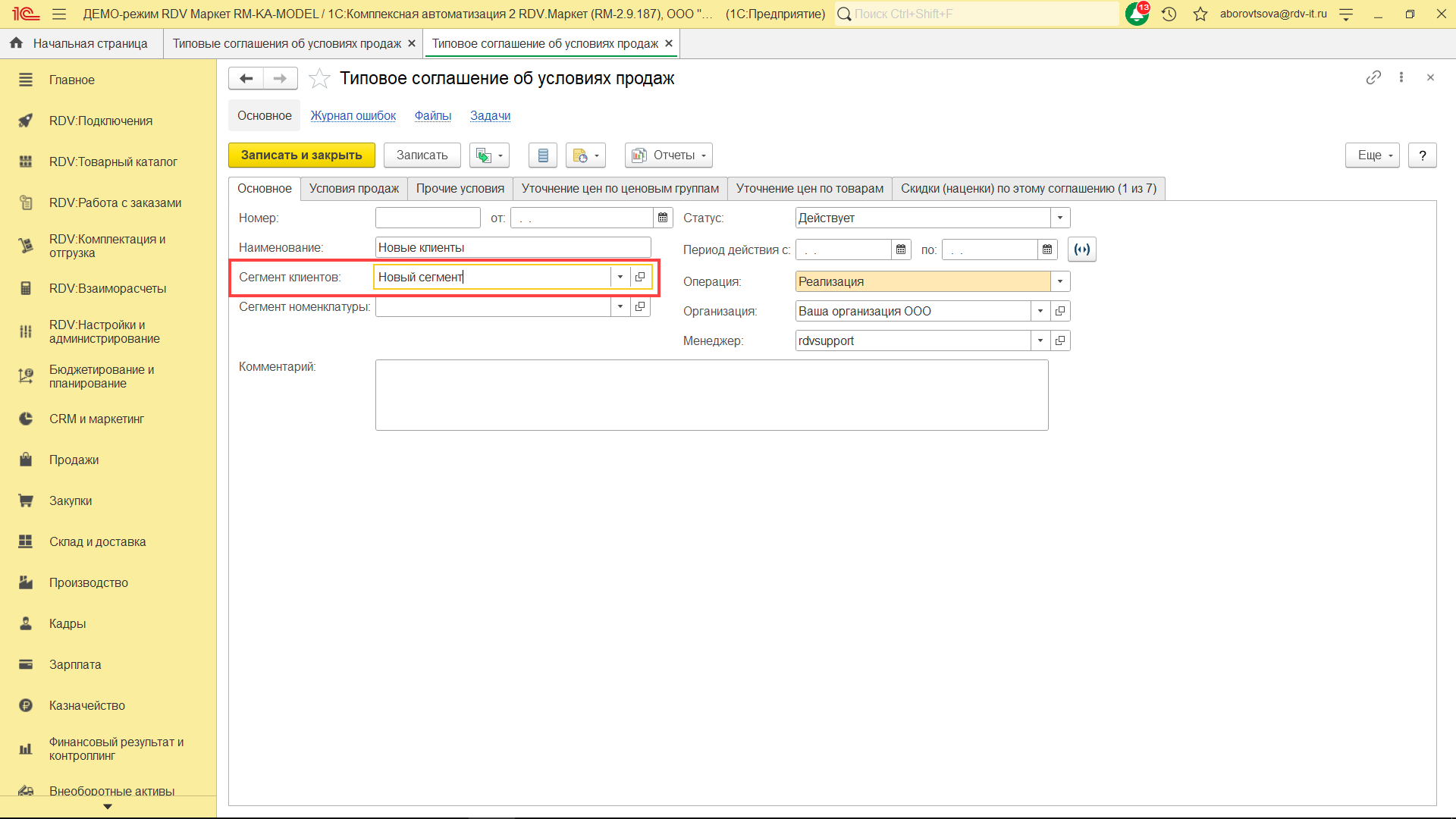The image size is (1456, 819).
Task: Expand the Операция dropdown arrow
Action: click(1060, 281)
